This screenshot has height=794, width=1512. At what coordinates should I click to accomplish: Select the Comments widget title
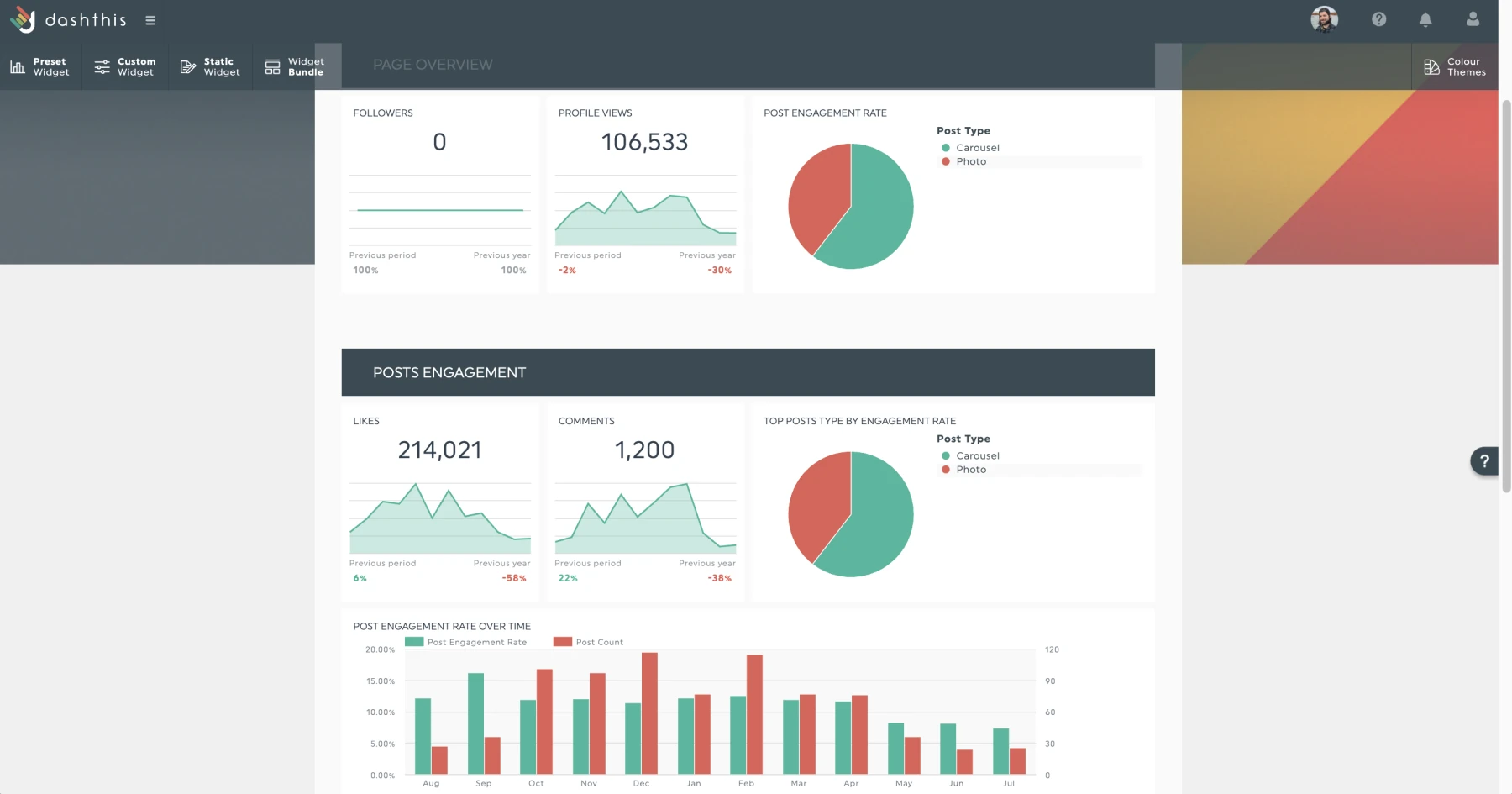(x=586, y=422)
